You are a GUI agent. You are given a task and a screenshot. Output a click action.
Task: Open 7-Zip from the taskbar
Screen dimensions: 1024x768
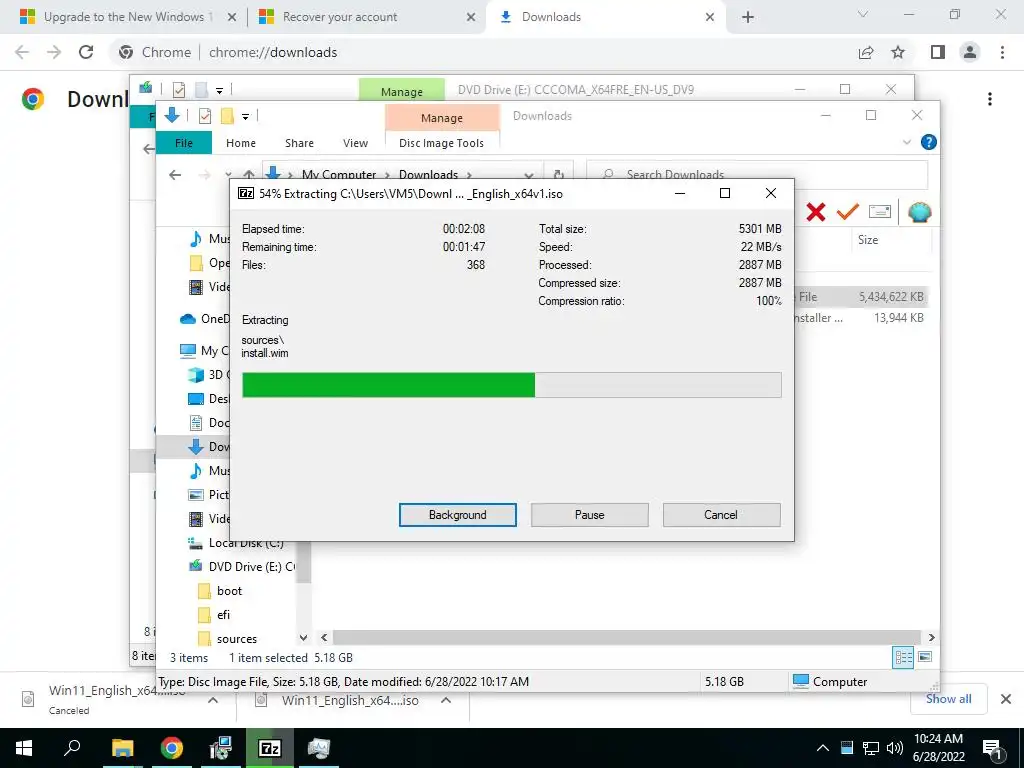[270, 748]
